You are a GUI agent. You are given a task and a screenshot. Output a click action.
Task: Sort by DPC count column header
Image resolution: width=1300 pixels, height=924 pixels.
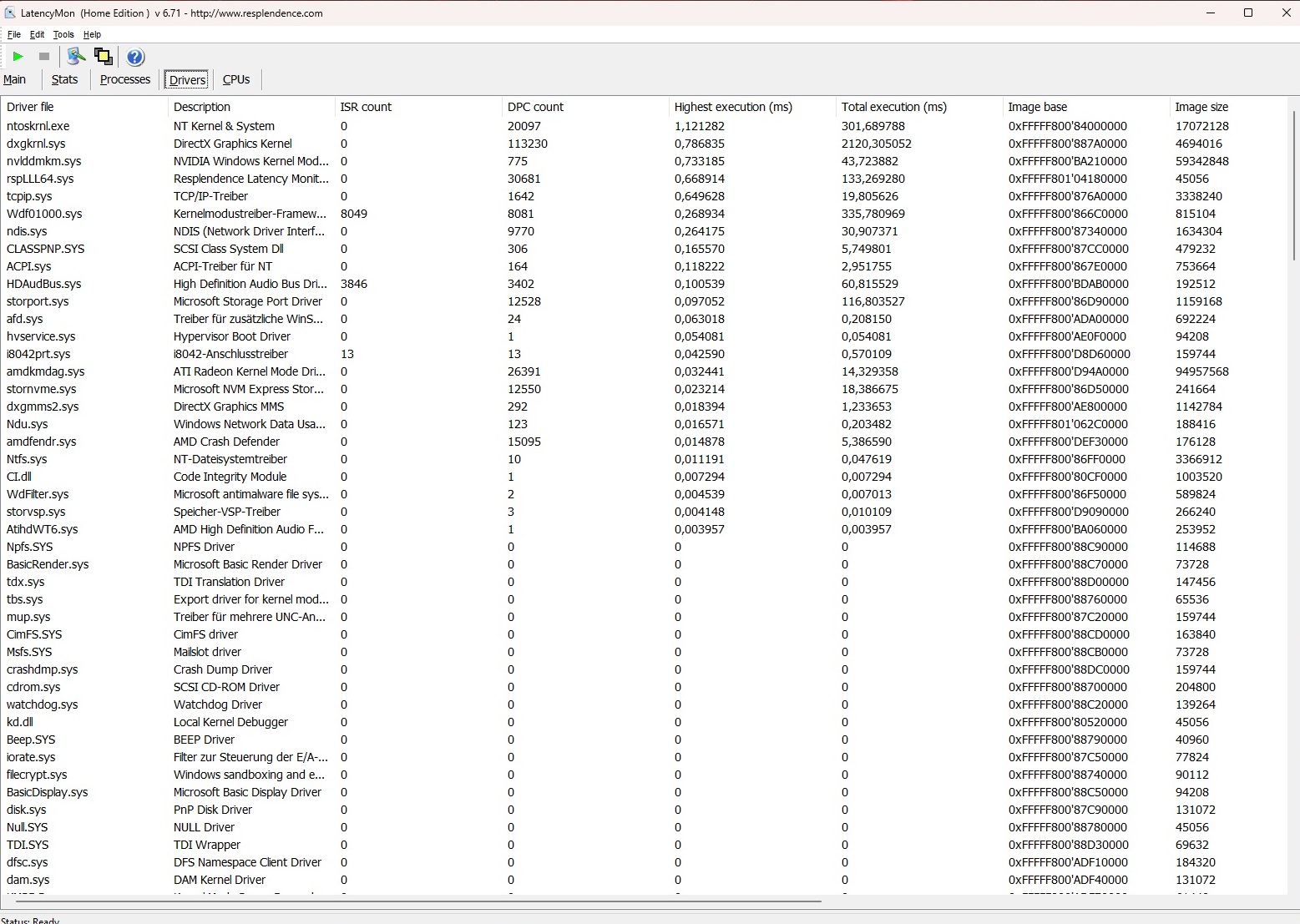[535, 107]
